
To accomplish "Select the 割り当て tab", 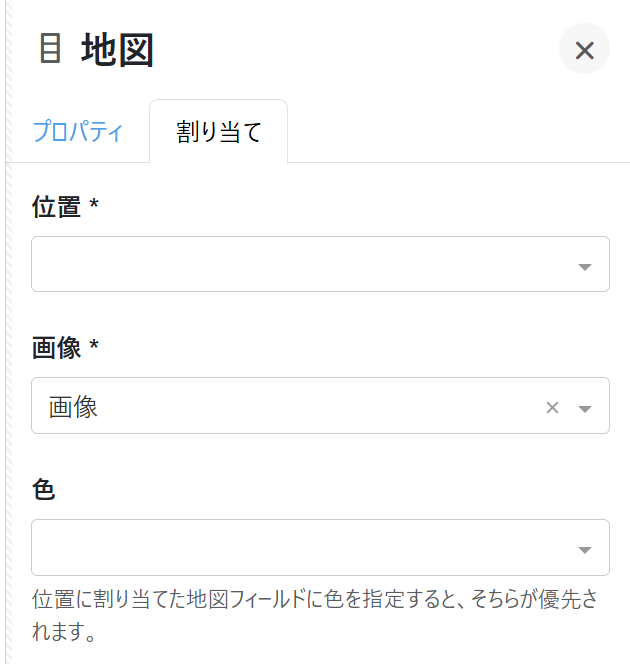I will [219, 132].
